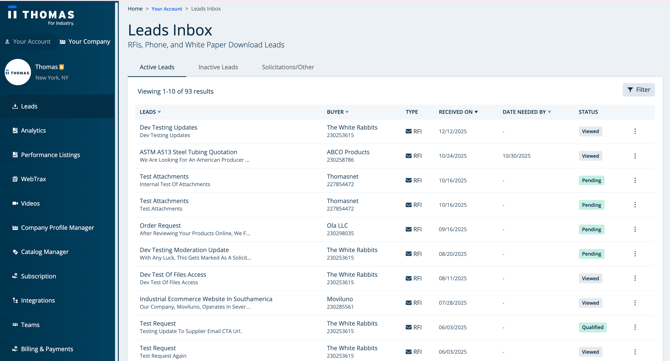The image size is (670, 361).
Task: Click RFI envelope icon for ABCO Products row
Action: 408,156
